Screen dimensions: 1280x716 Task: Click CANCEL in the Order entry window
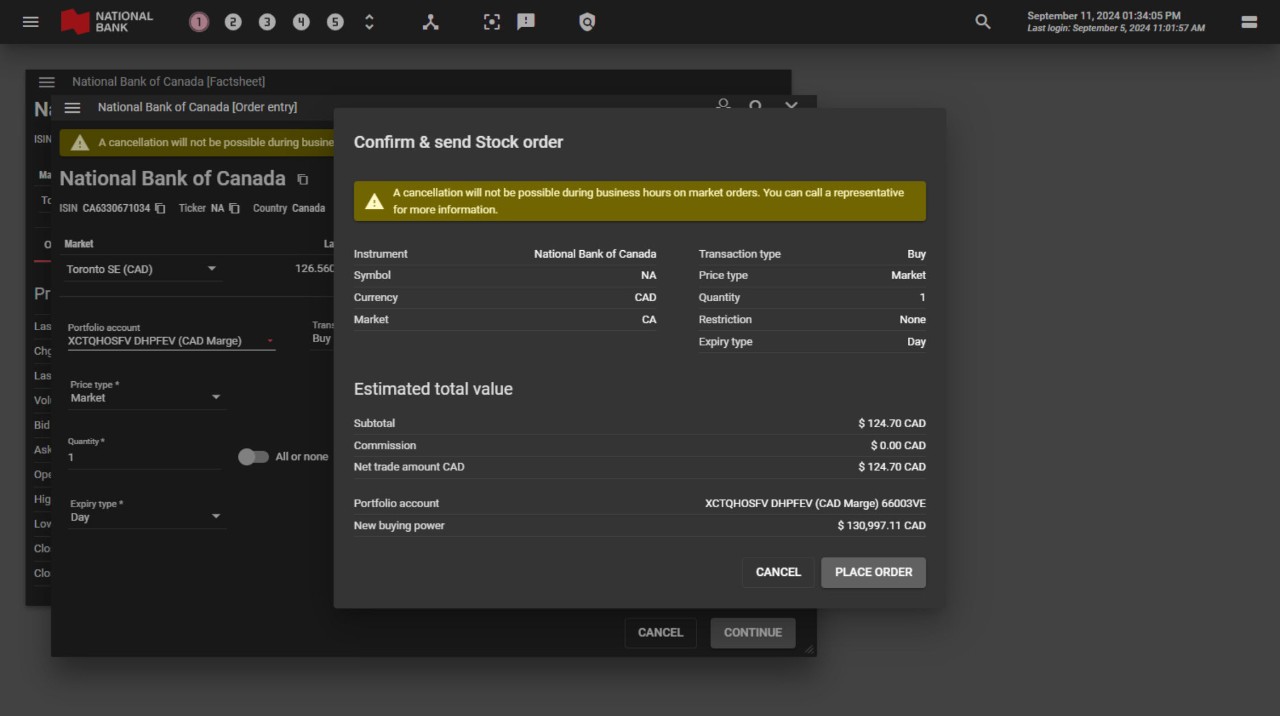(660, 633)
